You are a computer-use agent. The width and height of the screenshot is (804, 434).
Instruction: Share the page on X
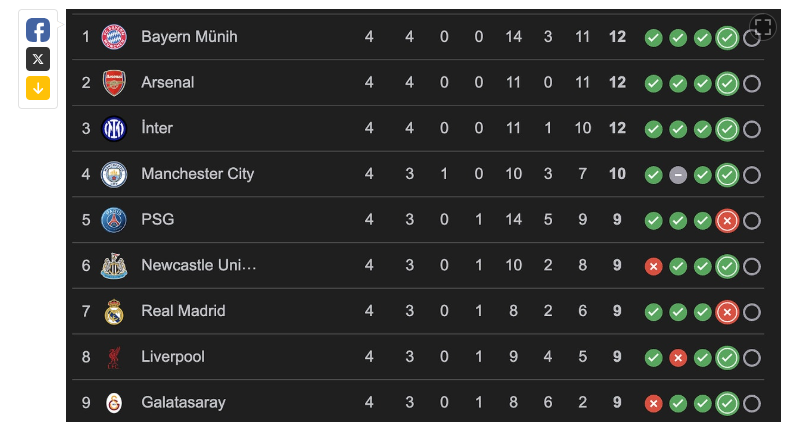tap(38, 59)
